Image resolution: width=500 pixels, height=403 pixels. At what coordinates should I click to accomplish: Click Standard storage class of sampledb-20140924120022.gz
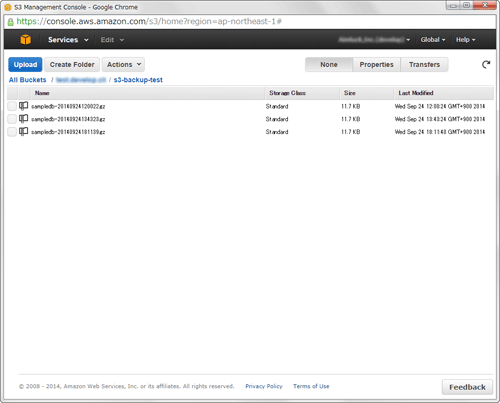277,106
